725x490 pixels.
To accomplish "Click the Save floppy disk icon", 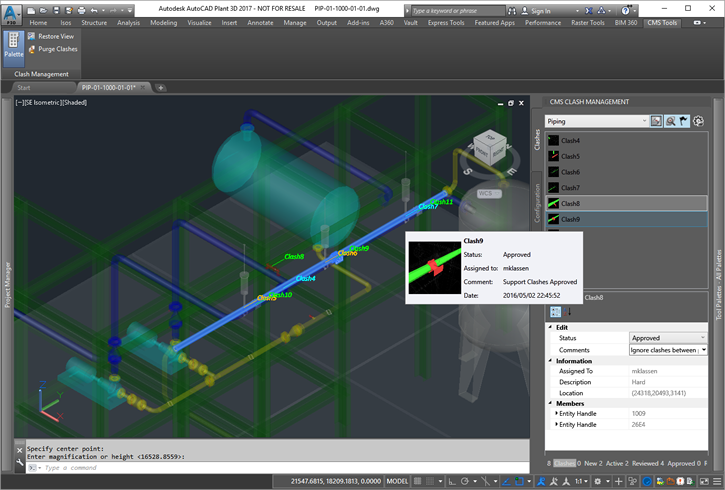I will tap(56, 10).
